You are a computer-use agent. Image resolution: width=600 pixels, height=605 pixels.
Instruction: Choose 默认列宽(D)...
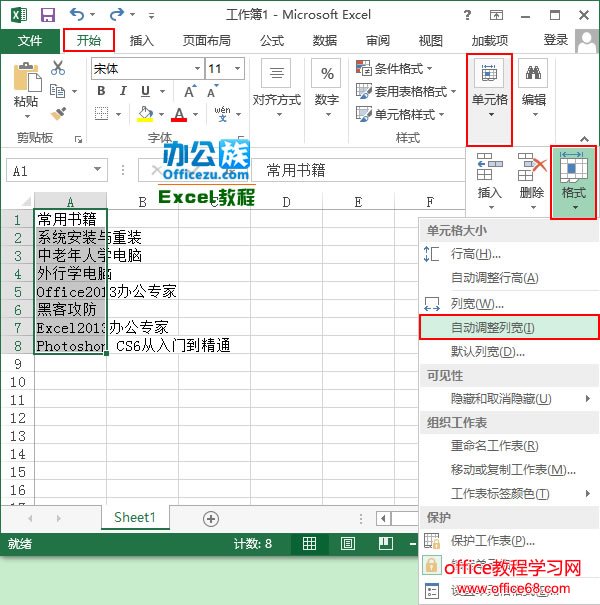[x=509, y=352]
